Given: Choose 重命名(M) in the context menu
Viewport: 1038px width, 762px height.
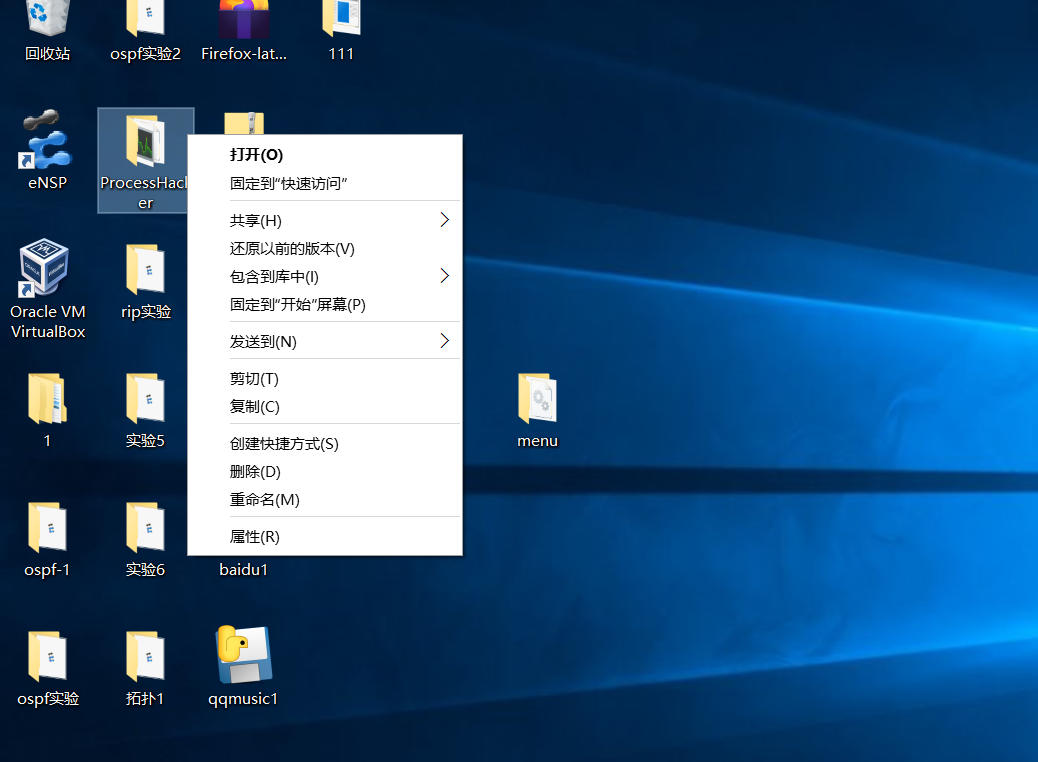Looking at the screenshot, I should tap(324, 500).
